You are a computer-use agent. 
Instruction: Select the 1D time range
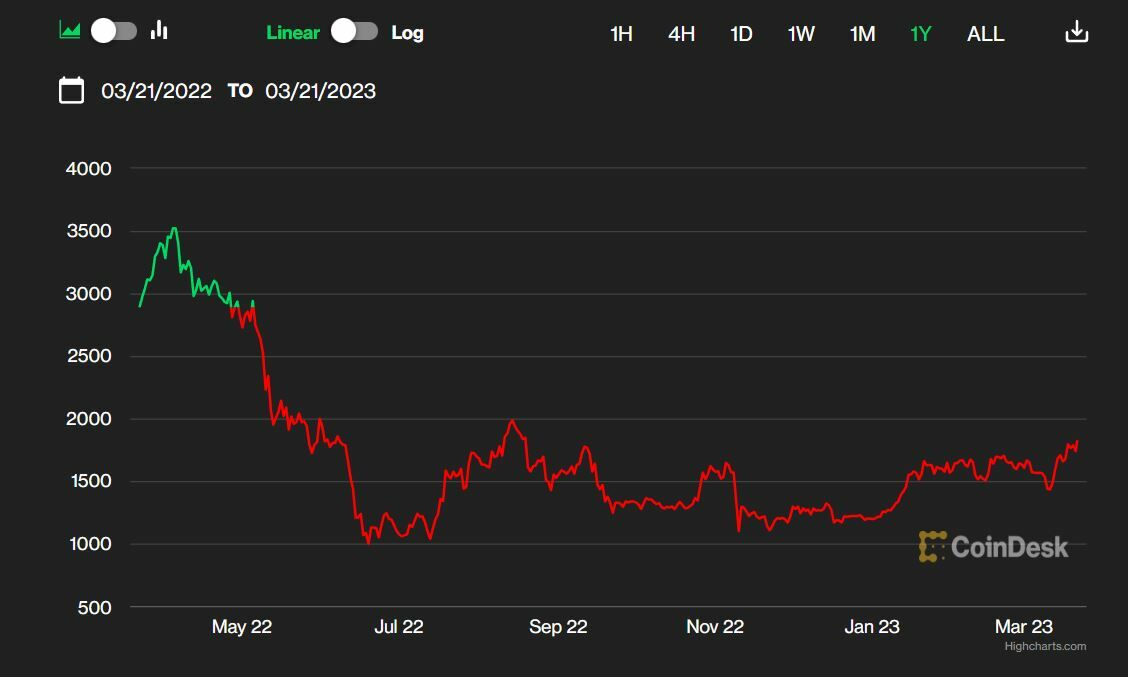coord(741,34)
